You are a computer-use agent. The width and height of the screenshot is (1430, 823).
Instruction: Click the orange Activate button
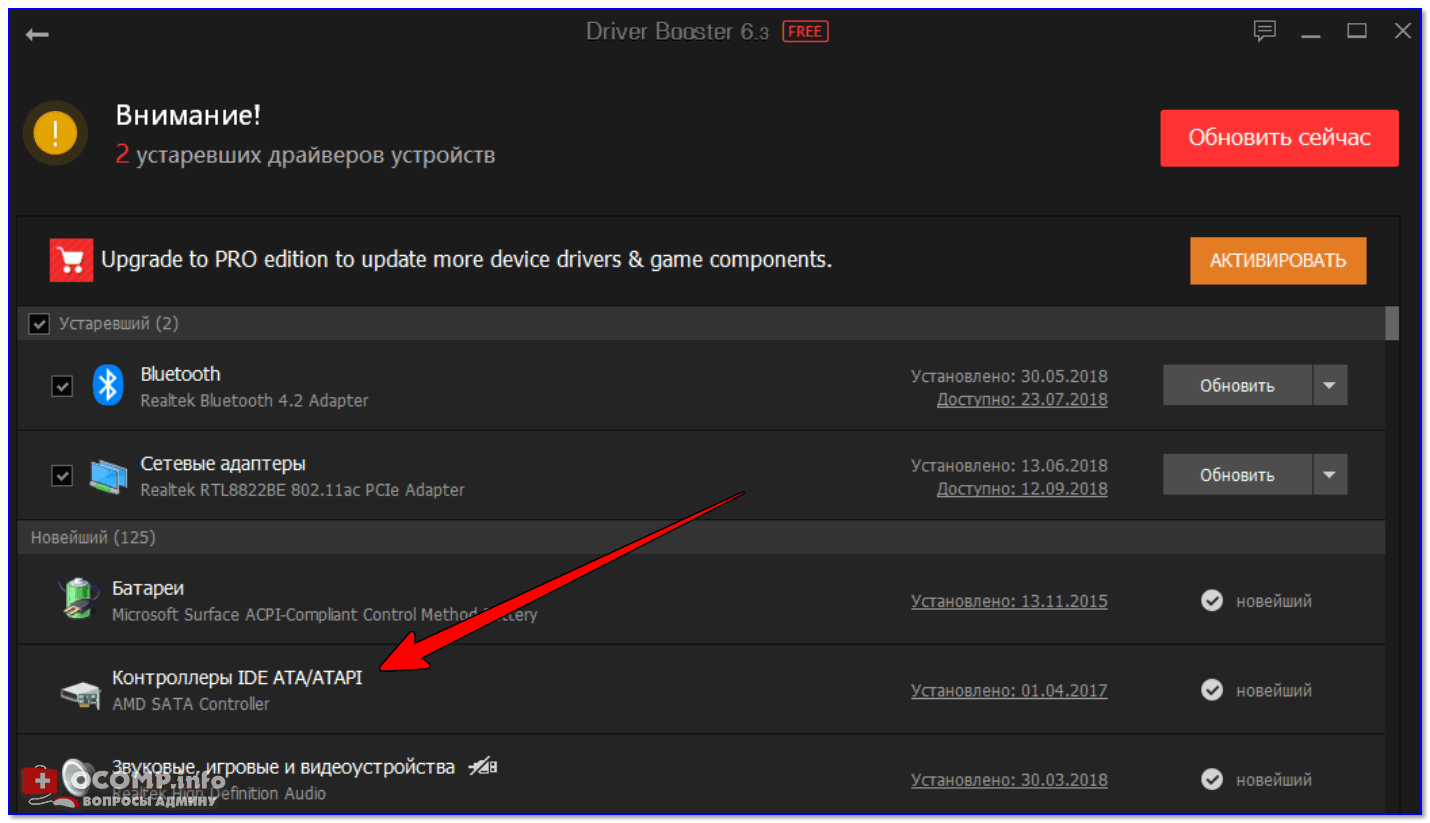[1277, 261]
